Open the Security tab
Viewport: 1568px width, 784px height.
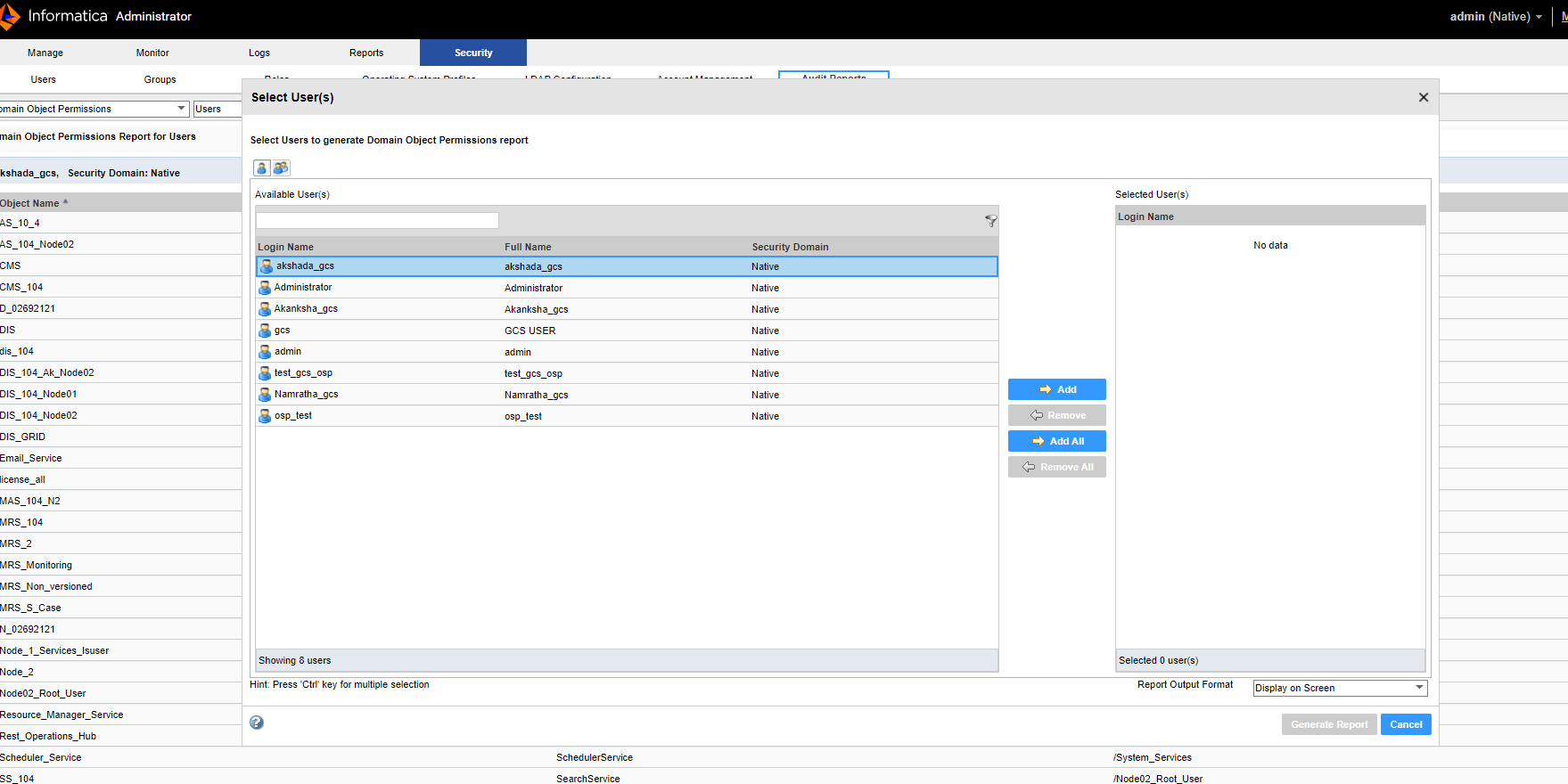[473, 53]
